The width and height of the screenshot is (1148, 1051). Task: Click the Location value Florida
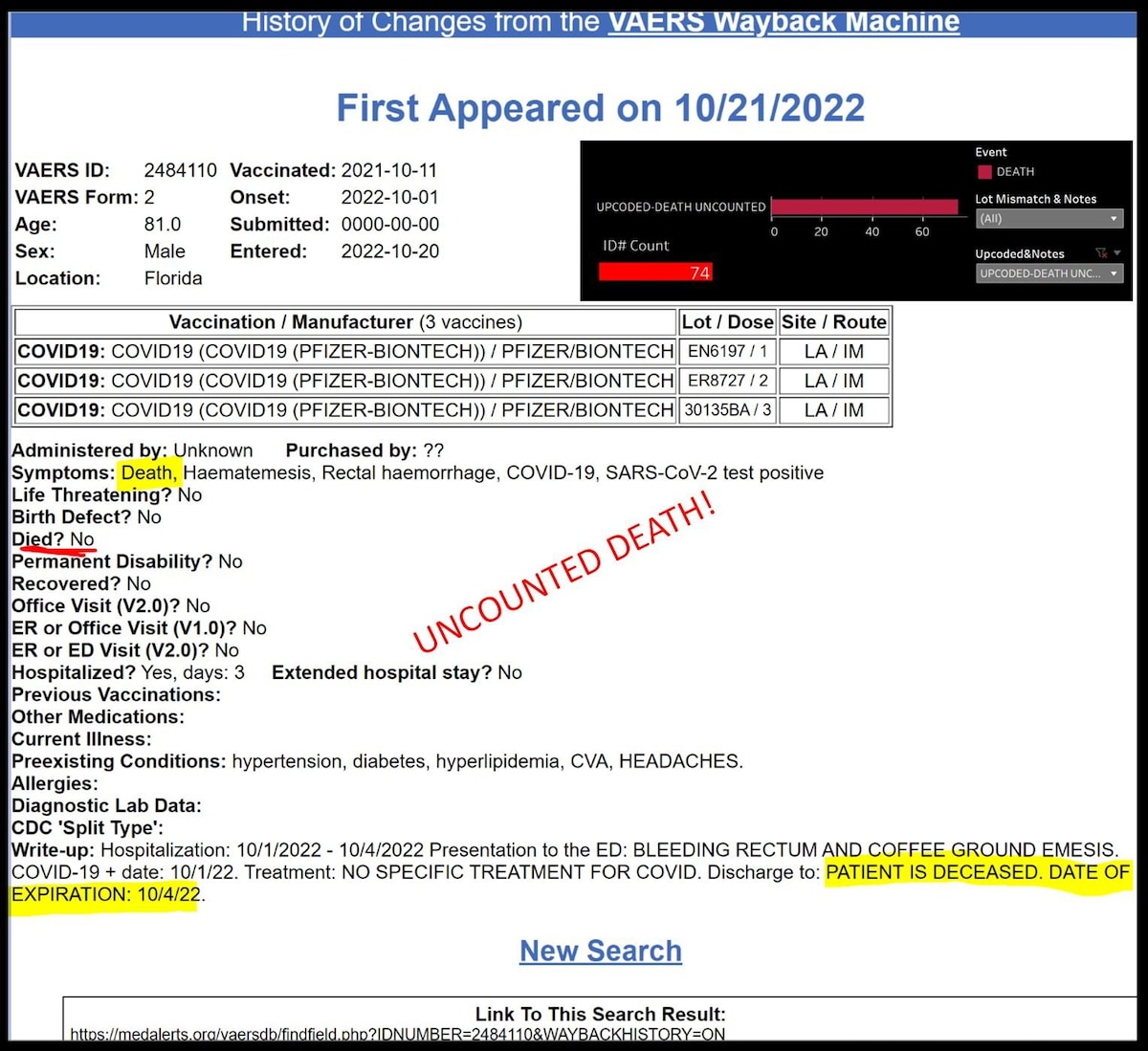(173, 278)
